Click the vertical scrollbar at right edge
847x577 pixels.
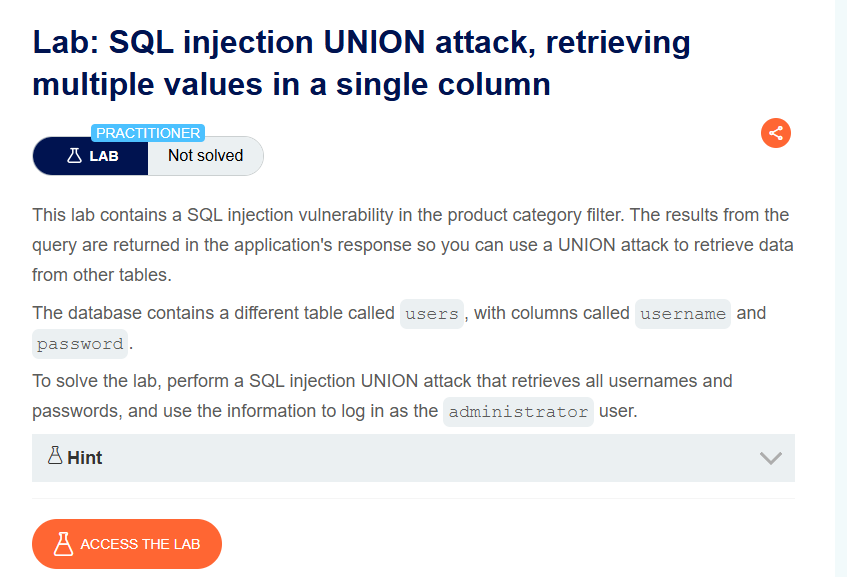[841, 288]
